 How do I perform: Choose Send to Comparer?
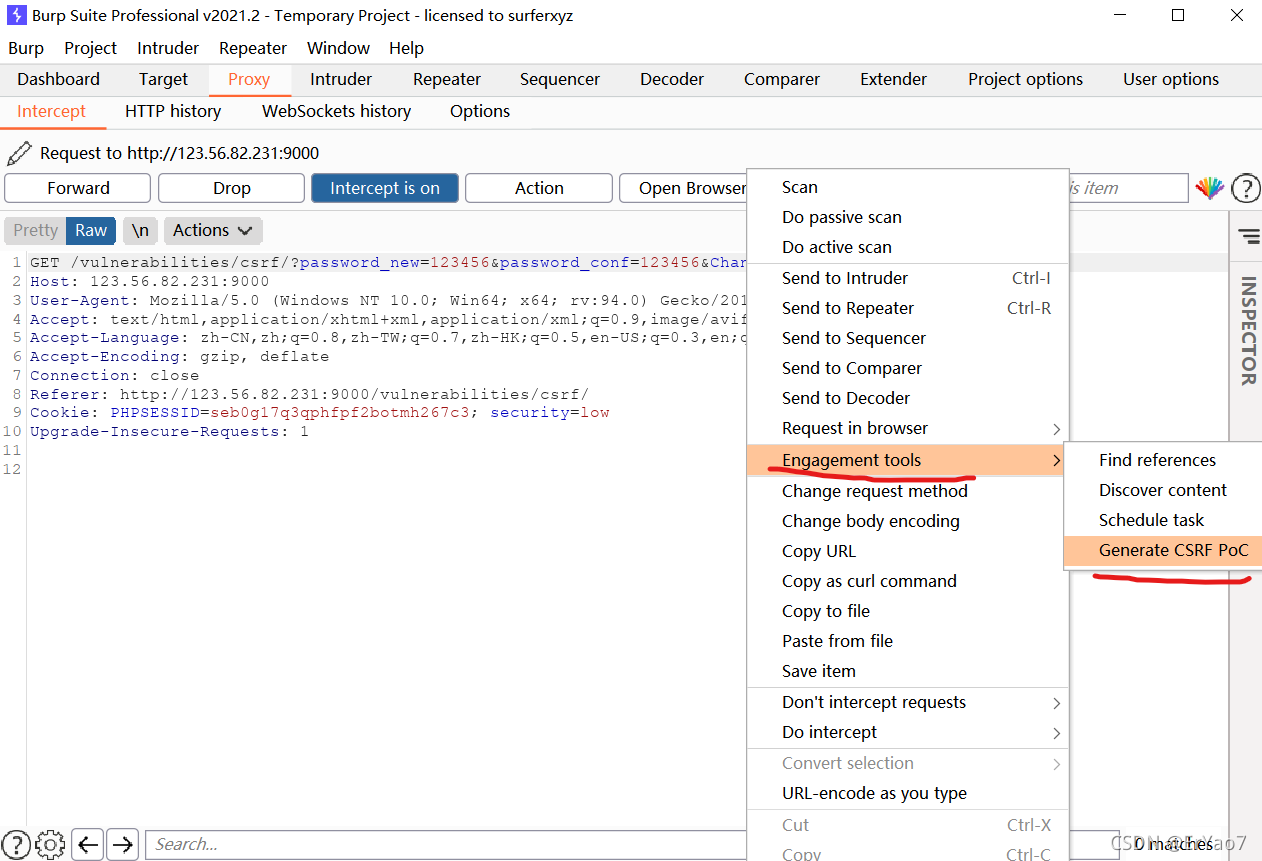click(x=908, y=368)
